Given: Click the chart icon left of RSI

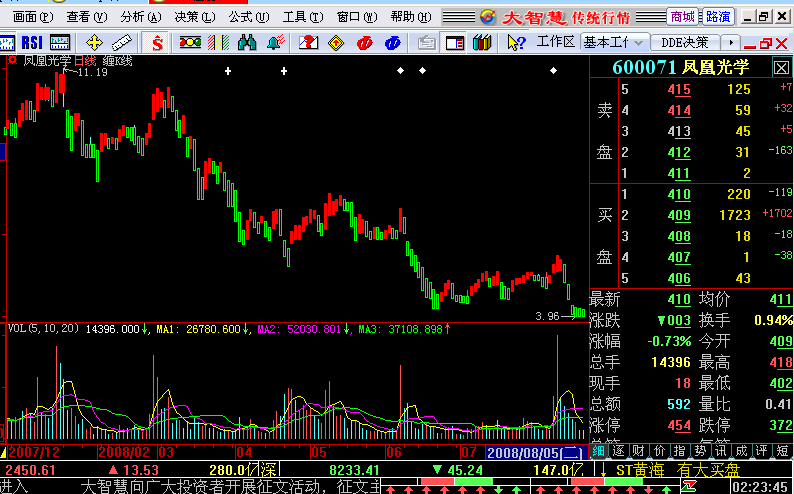Looking at the screenshot, I should tap(7, 43).
